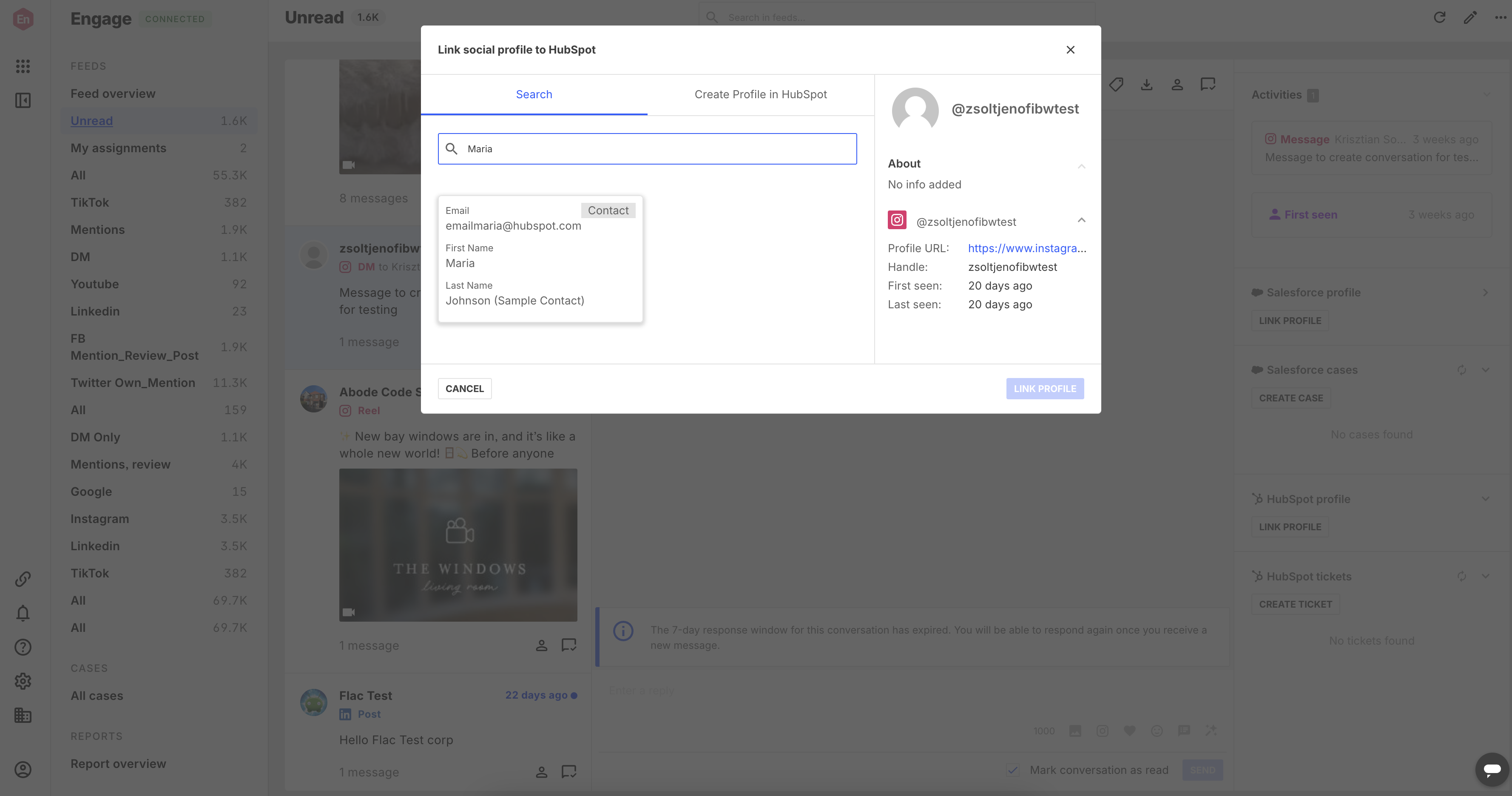Click the emoji icon in reply toolbar
The height and width of the screenshot is (796, 1512).
click(x=1156, y=731)
